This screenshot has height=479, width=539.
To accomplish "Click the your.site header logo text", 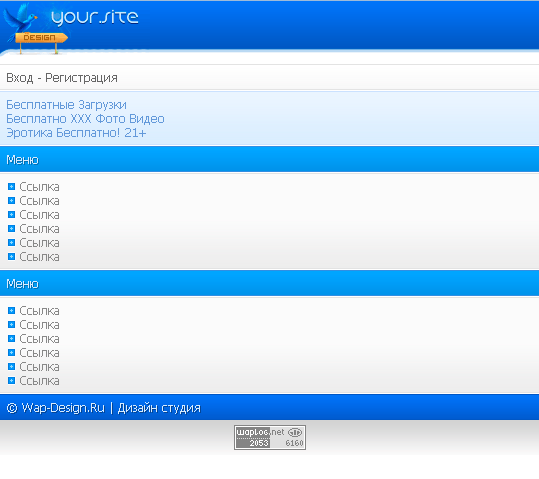I will (95, 18).
